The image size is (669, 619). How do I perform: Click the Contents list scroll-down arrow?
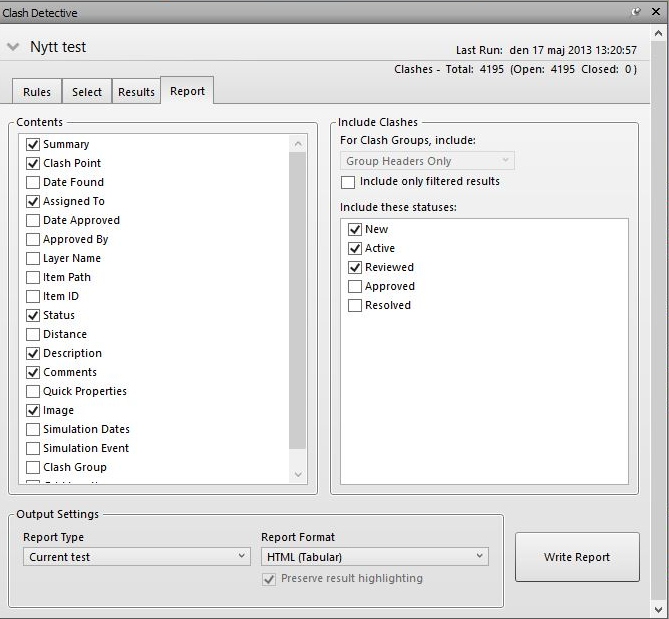[298, 474]
